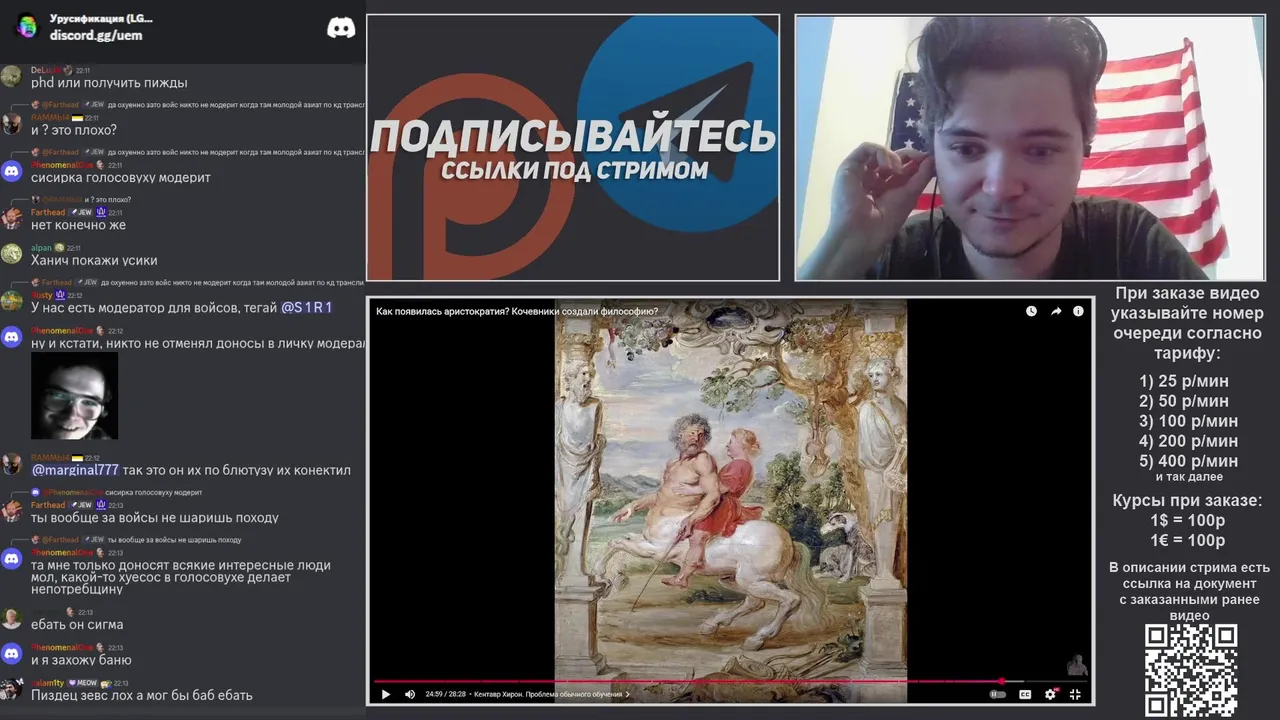
Task: Mute the video player volume
Action: pos(410,694)
